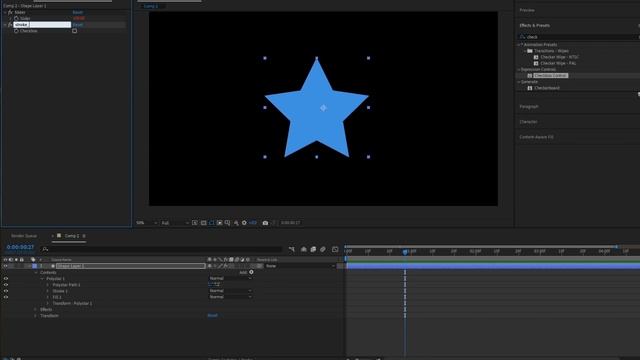
Task: Toggle Polystar Path 1 visibility eye
Action: pyautogui.click(x=6, y=285)
